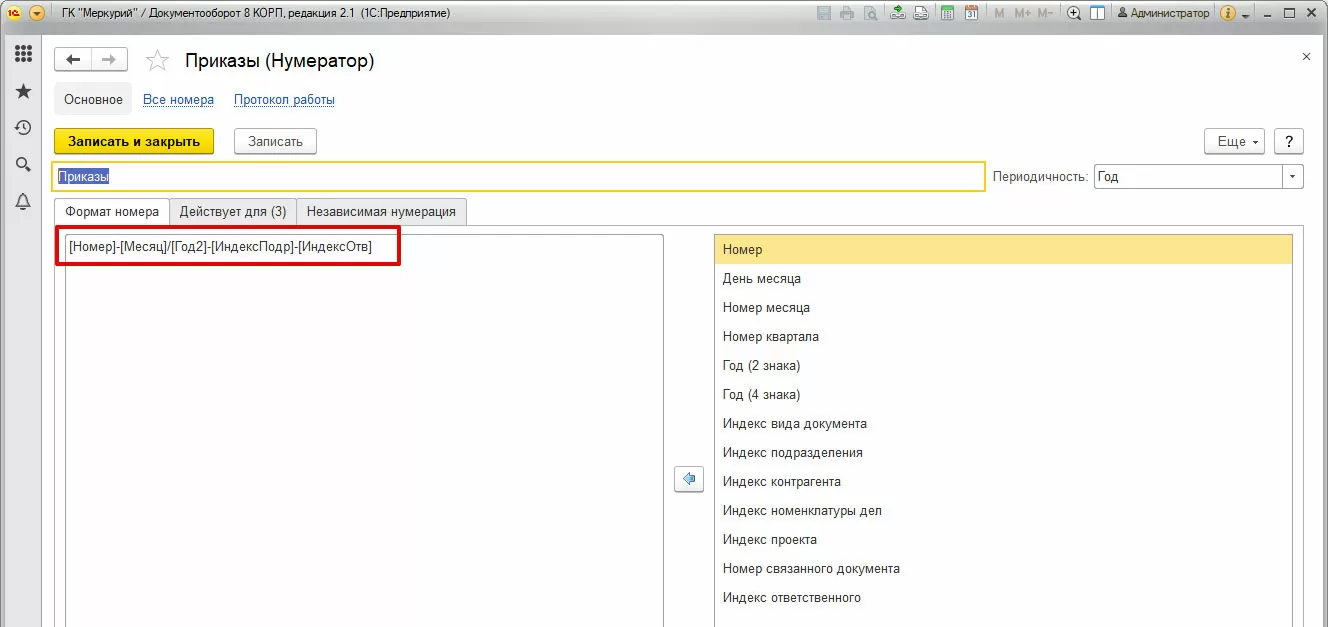
Task: Open History icon in the left sidebar
Action: 23,128
